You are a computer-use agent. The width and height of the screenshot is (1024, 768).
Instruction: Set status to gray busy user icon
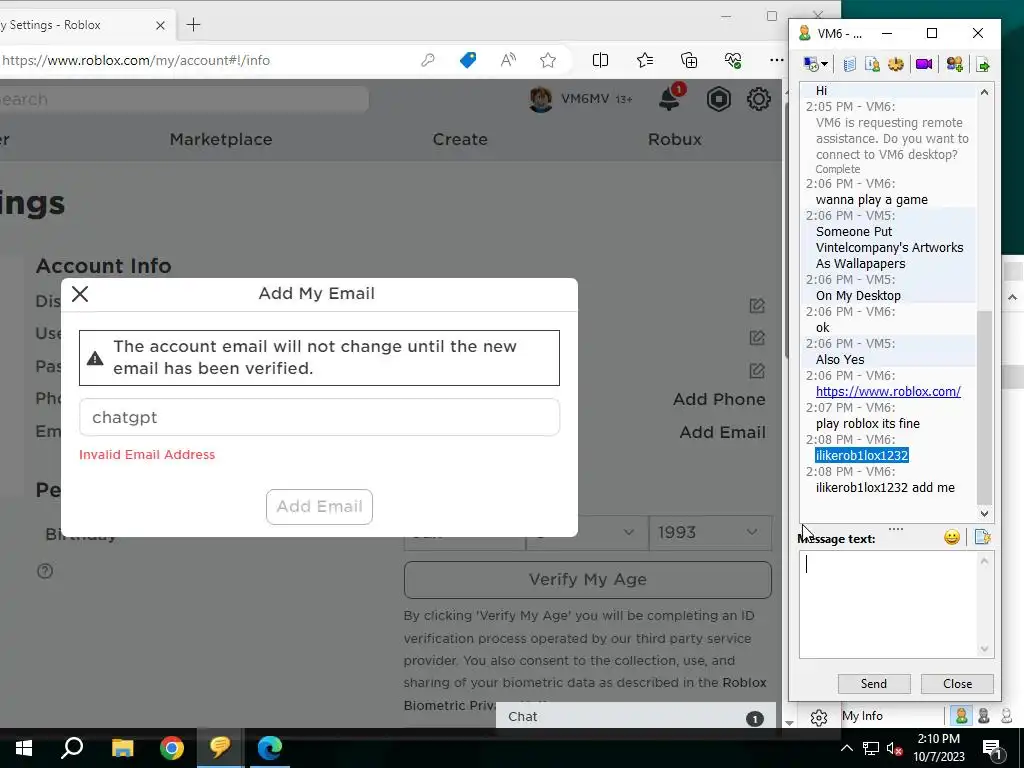[x=984, y=716]
